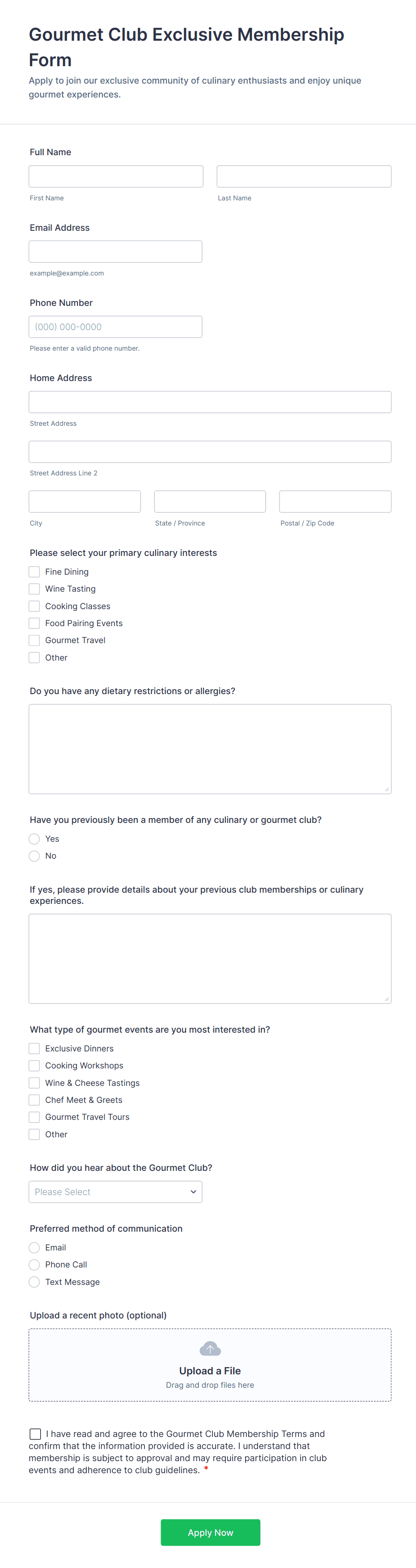The height and width of the screenshot is (1568, 416).
Task: Enable the Gourmet Travel checkbox
Action: click(x=35, y=640)
